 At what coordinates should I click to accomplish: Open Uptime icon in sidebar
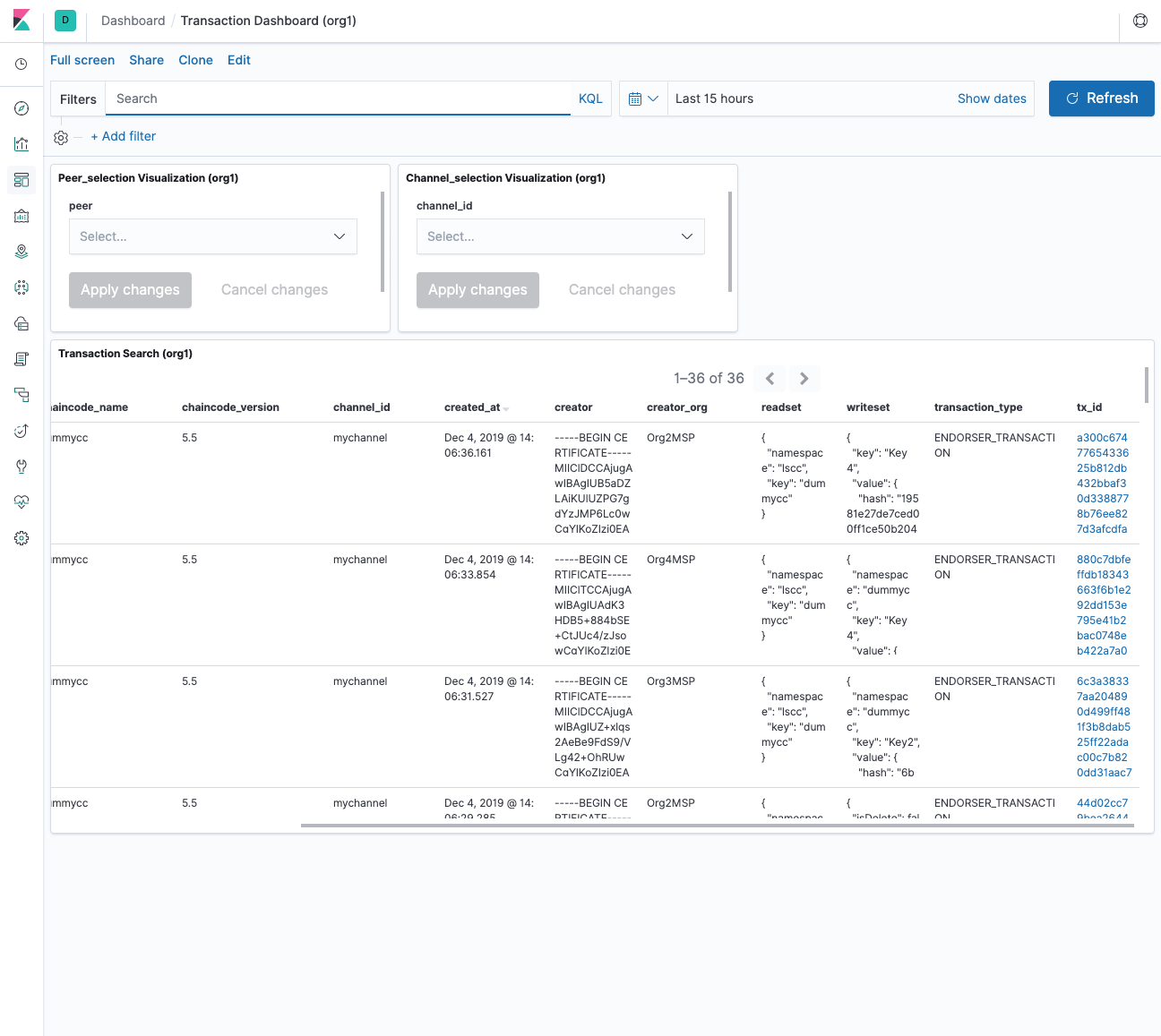point(21,431)
